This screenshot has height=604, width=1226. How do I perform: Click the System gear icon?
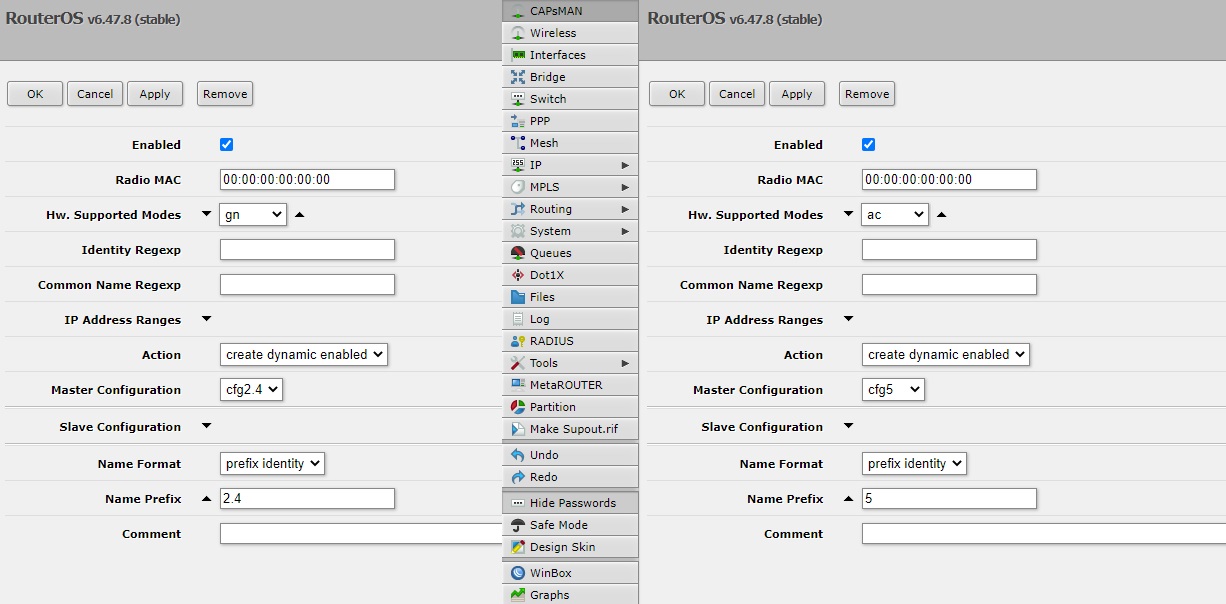[x=517, y=231]
